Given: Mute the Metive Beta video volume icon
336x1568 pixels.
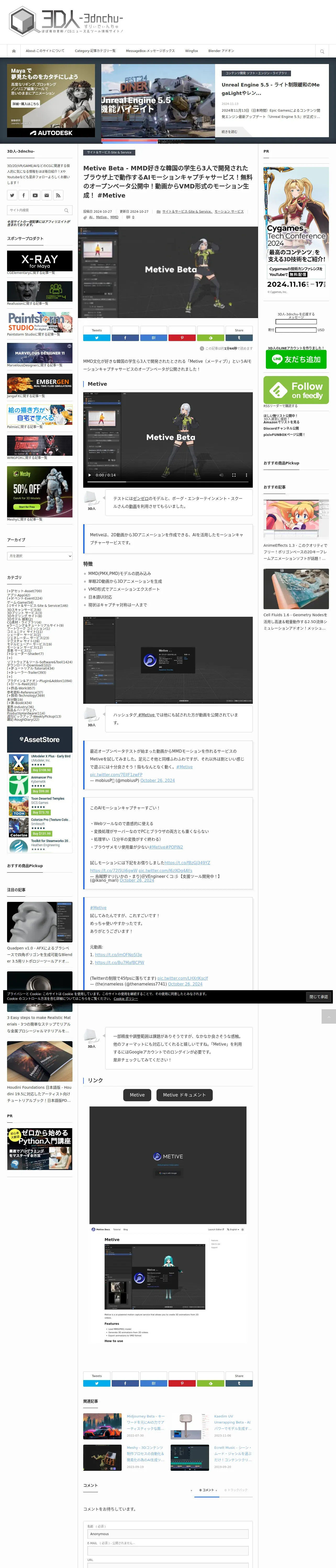Looking at the screenshot, I should point(221,475).
